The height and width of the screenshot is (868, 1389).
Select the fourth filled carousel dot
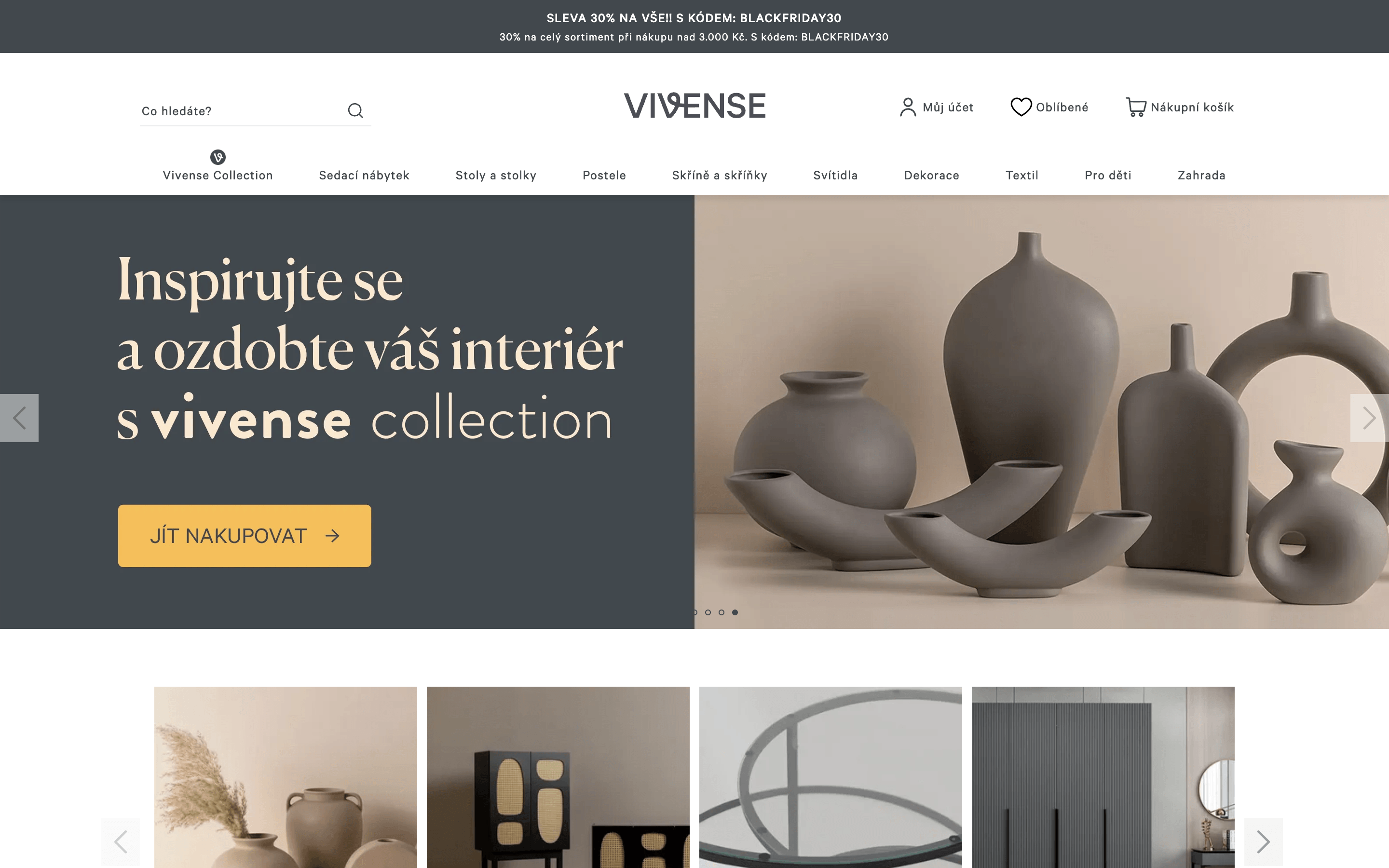click(x=735, y=612)
